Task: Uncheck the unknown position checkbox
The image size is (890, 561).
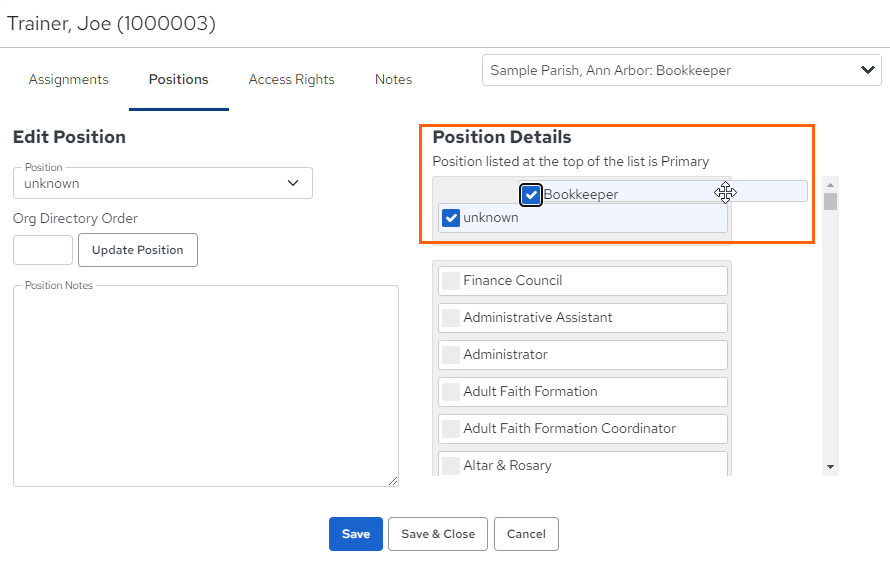Action: [x=451, y=217]
